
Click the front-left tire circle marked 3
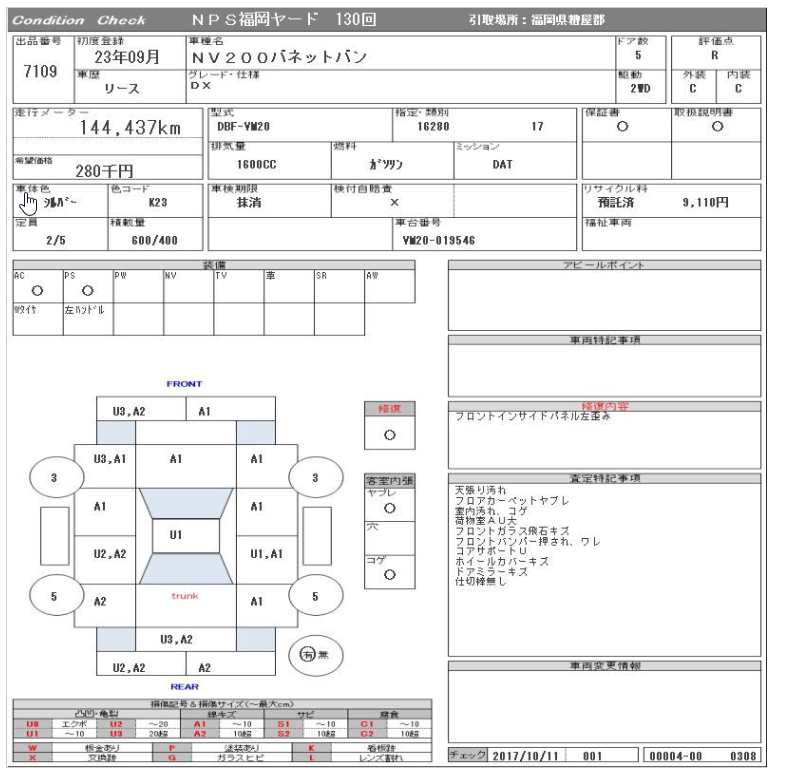(x=53, y=478)
